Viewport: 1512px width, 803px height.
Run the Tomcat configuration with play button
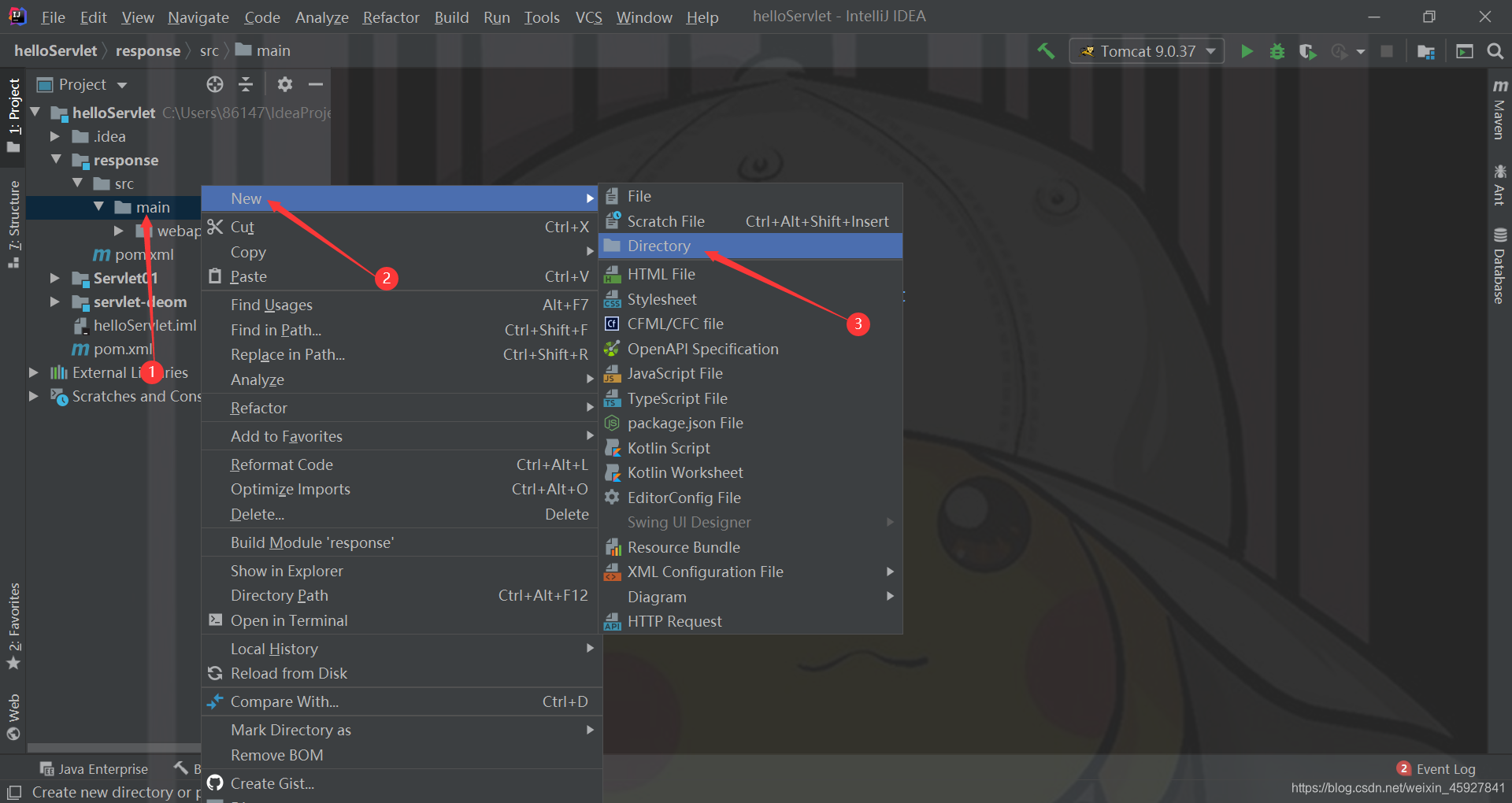[x=1247, y=51]
